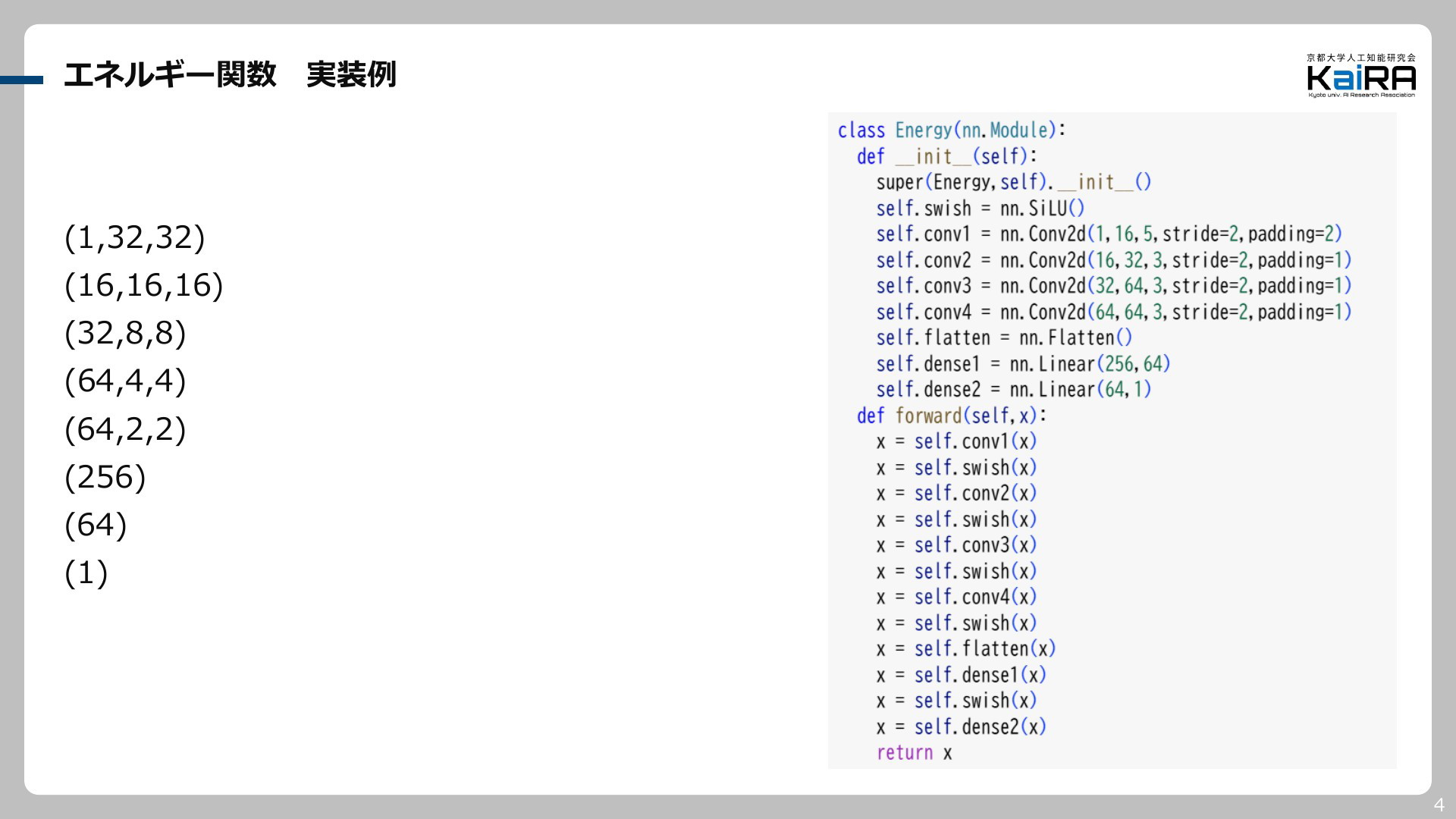
Task: Select the shape text (64,2,2)
Action: point(125,429)
